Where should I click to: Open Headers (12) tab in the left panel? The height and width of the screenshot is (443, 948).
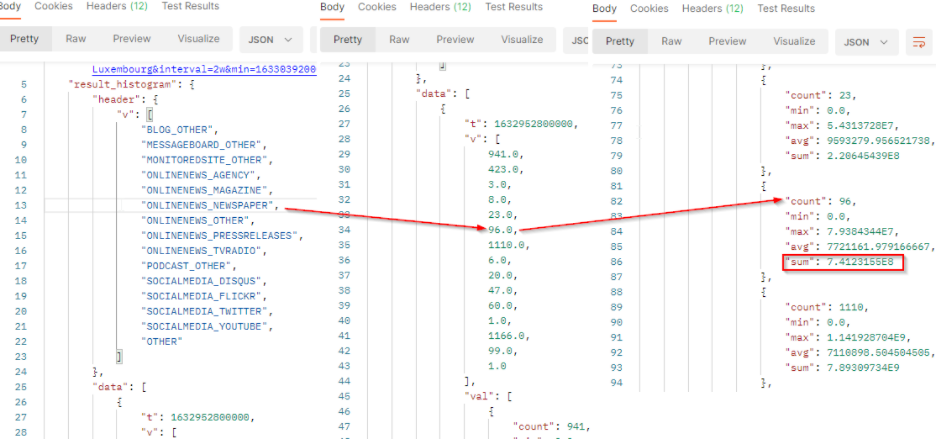click(117, 6)
